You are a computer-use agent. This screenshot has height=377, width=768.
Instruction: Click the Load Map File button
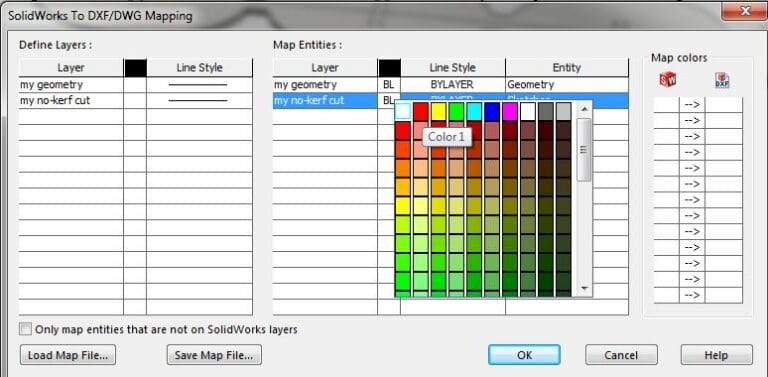[68, 355]
